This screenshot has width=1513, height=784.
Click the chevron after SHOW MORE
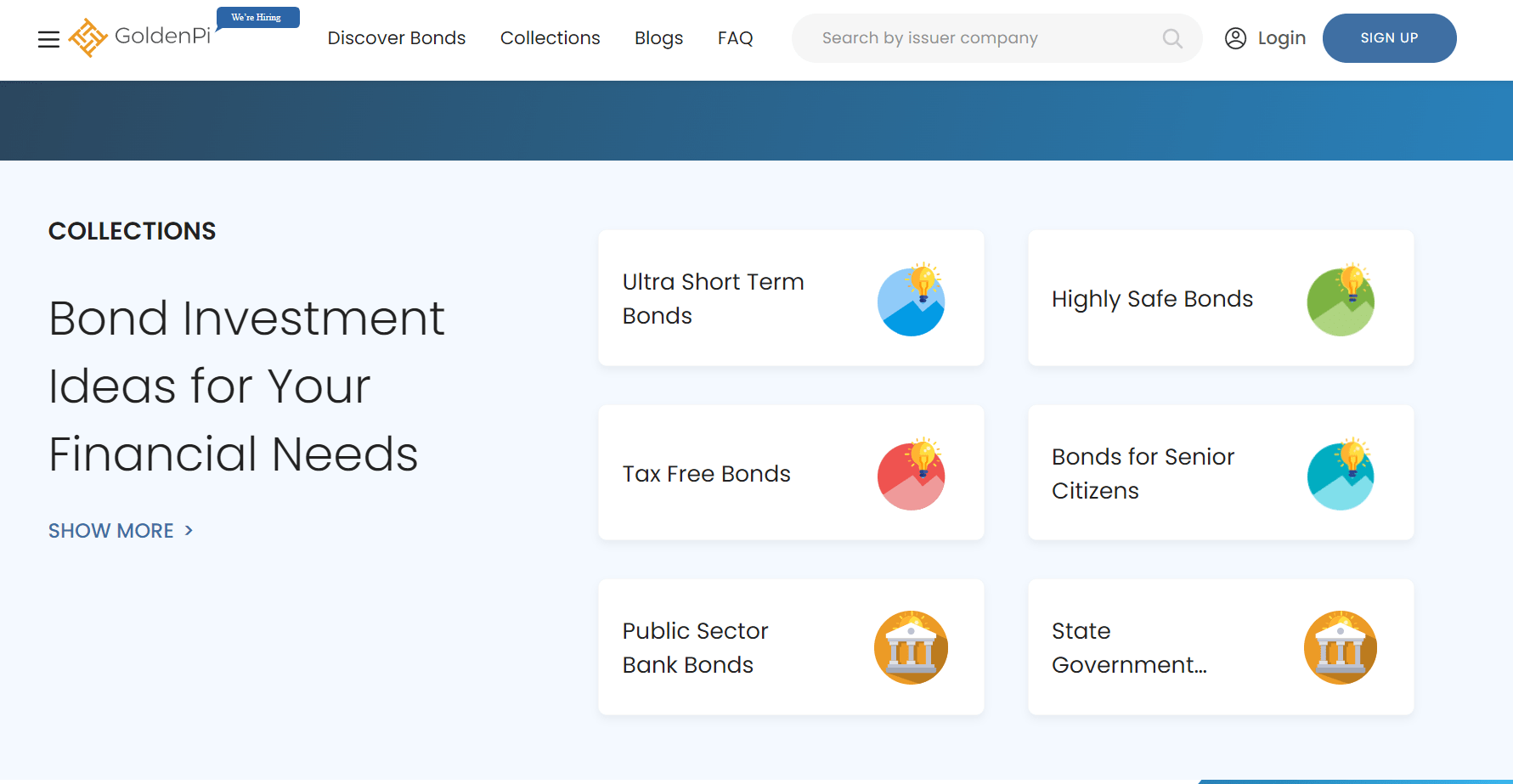[189, 530]
